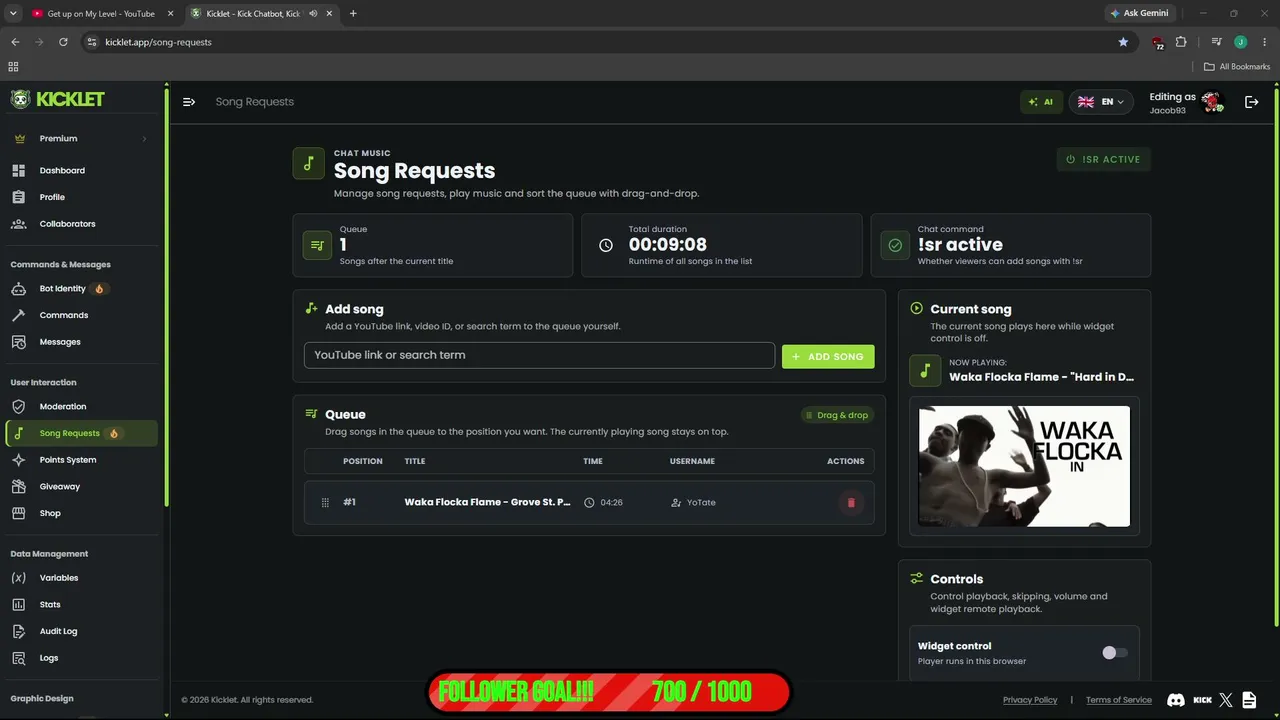The height and width of the screenshot is (720, 1280).
Task: Open the browser apps grid shortcut
Action: (13, 67)
